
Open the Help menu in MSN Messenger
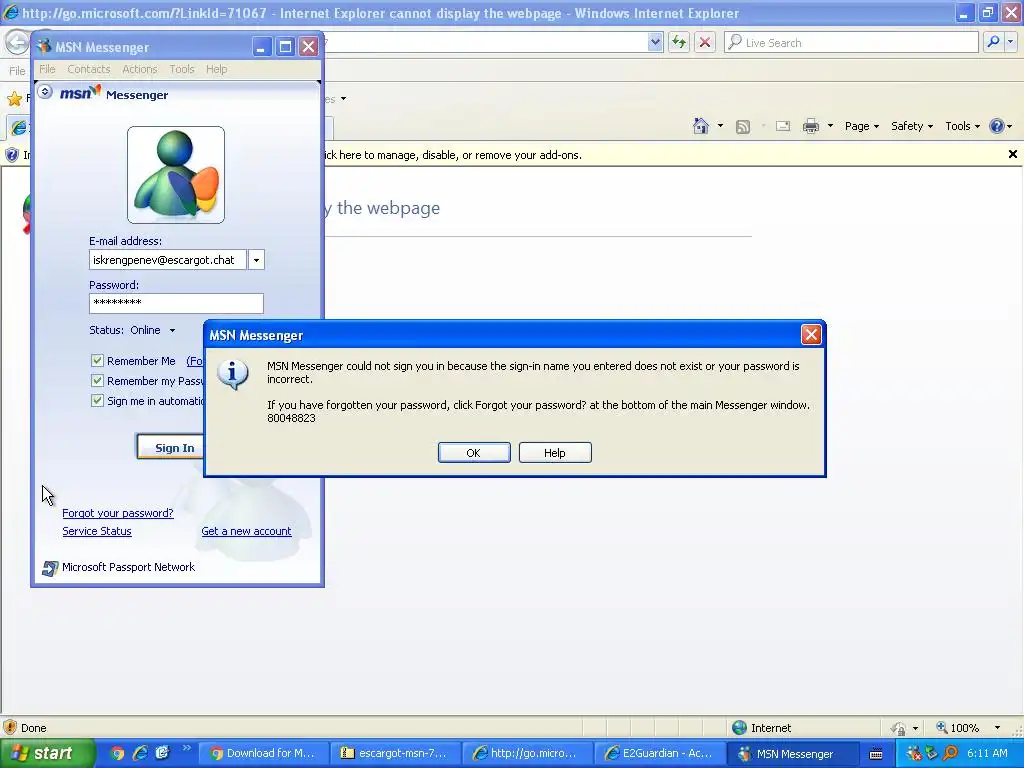click(x=216, y=69)
